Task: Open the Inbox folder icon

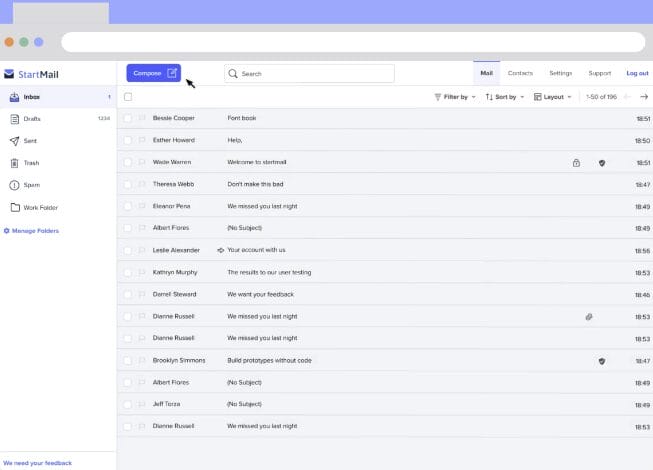Action: (15, 97)
